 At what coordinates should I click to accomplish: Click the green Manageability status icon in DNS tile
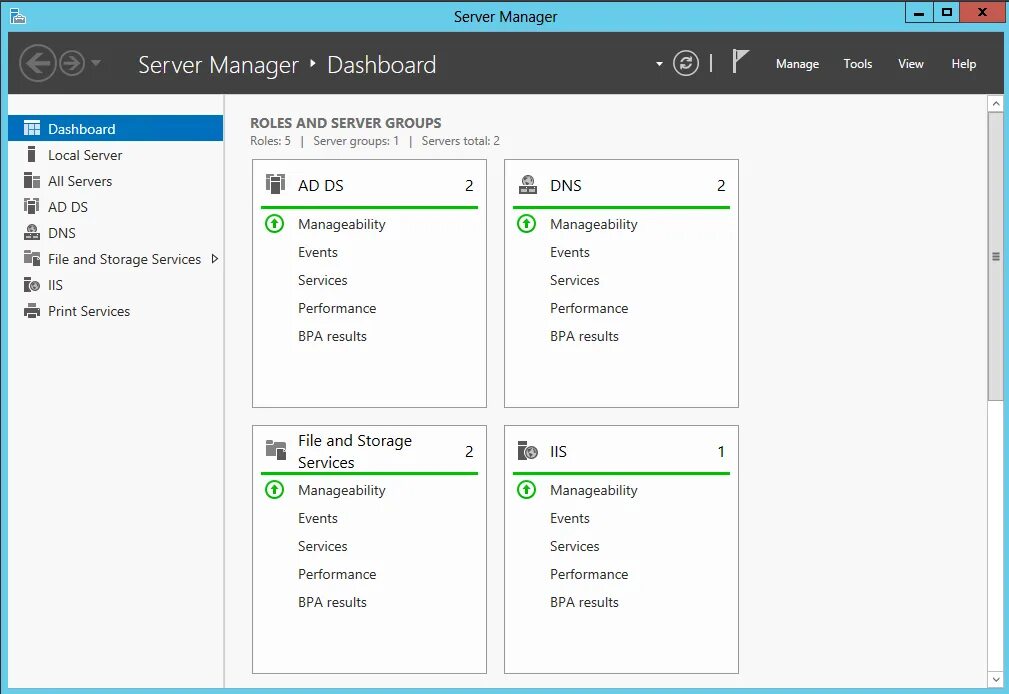527,224
